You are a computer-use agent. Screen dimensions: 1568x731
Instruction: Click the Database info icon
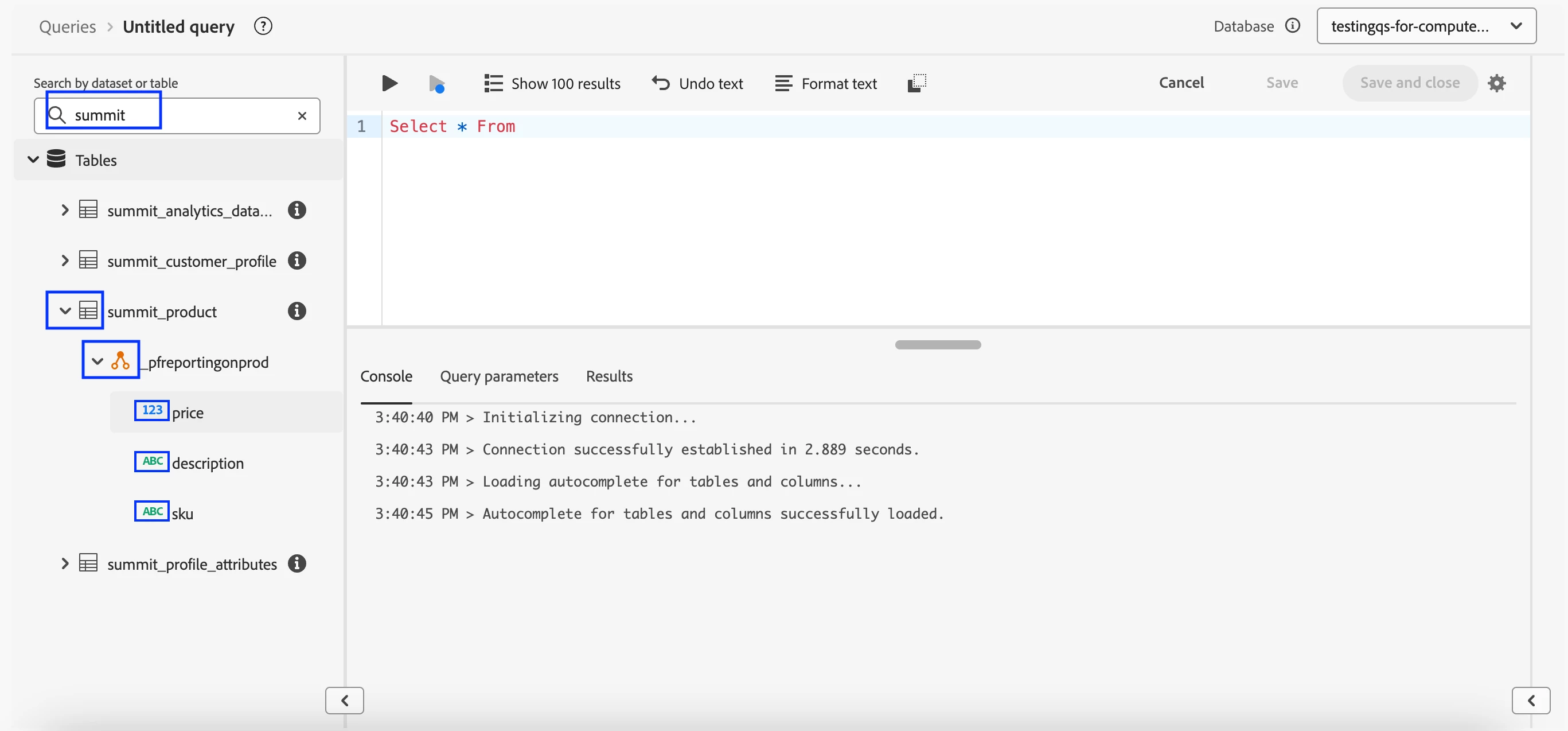tap(1292, 26)
